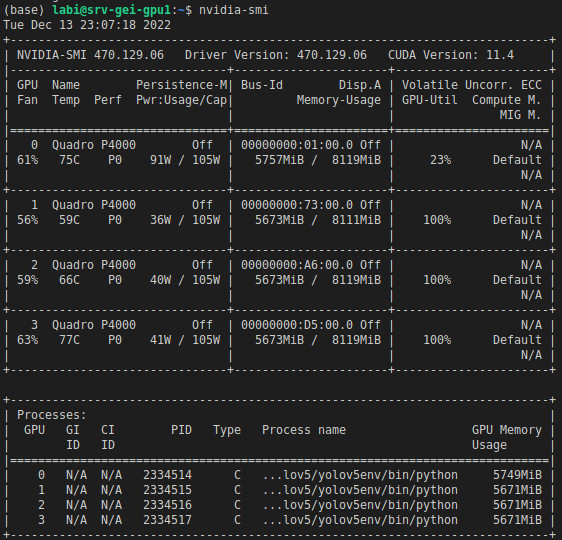Click the 75C temperature value
This screenshot has height=540, width=562.
(70, 160)
